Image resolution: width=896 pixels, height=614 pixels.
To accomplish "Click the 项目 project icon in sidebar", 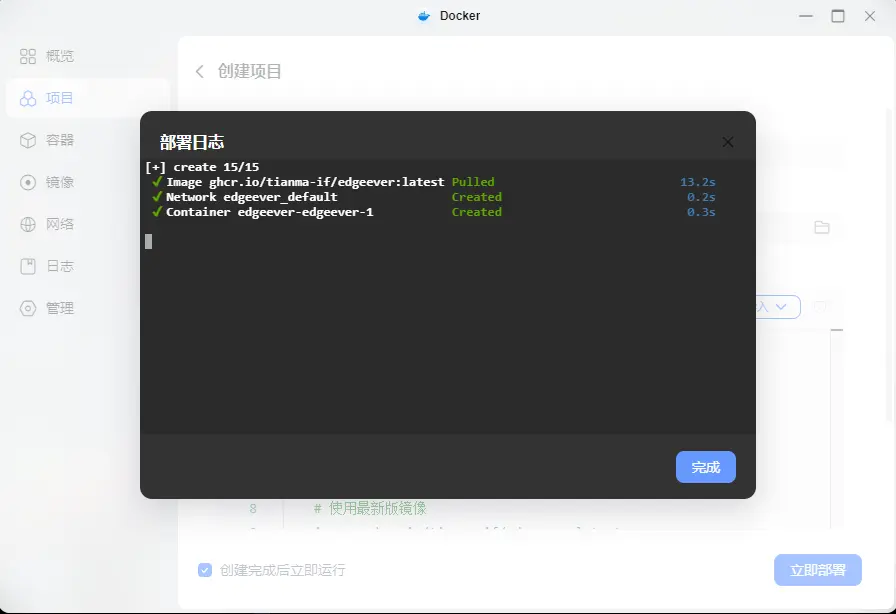I will coord(27,98).
